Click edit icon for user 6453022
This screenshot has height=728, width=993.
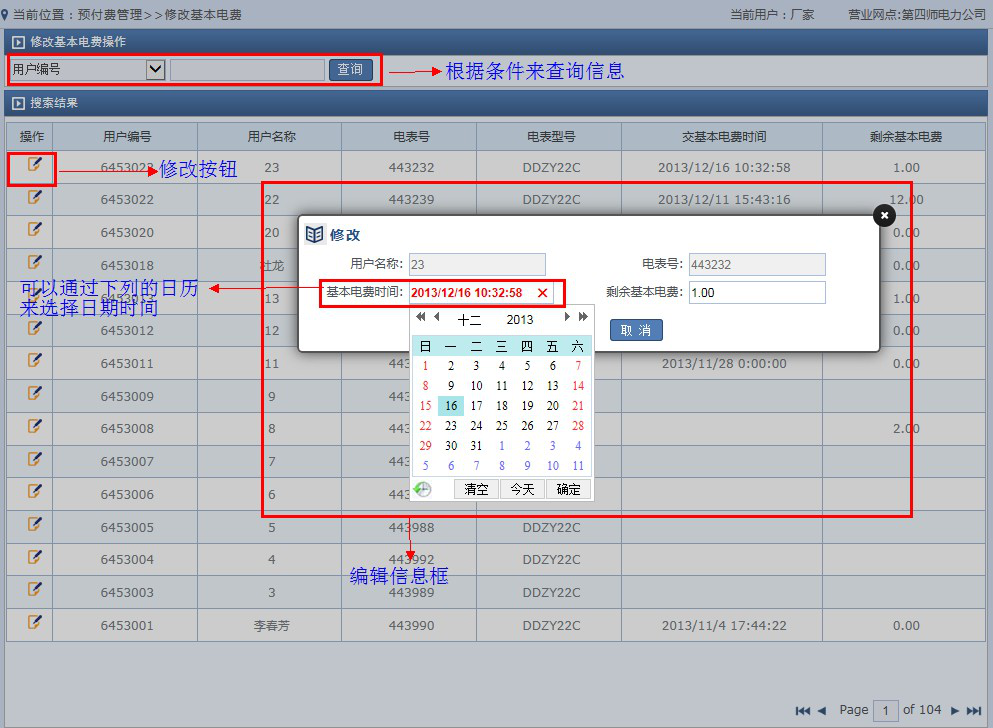tap(34, 198)
